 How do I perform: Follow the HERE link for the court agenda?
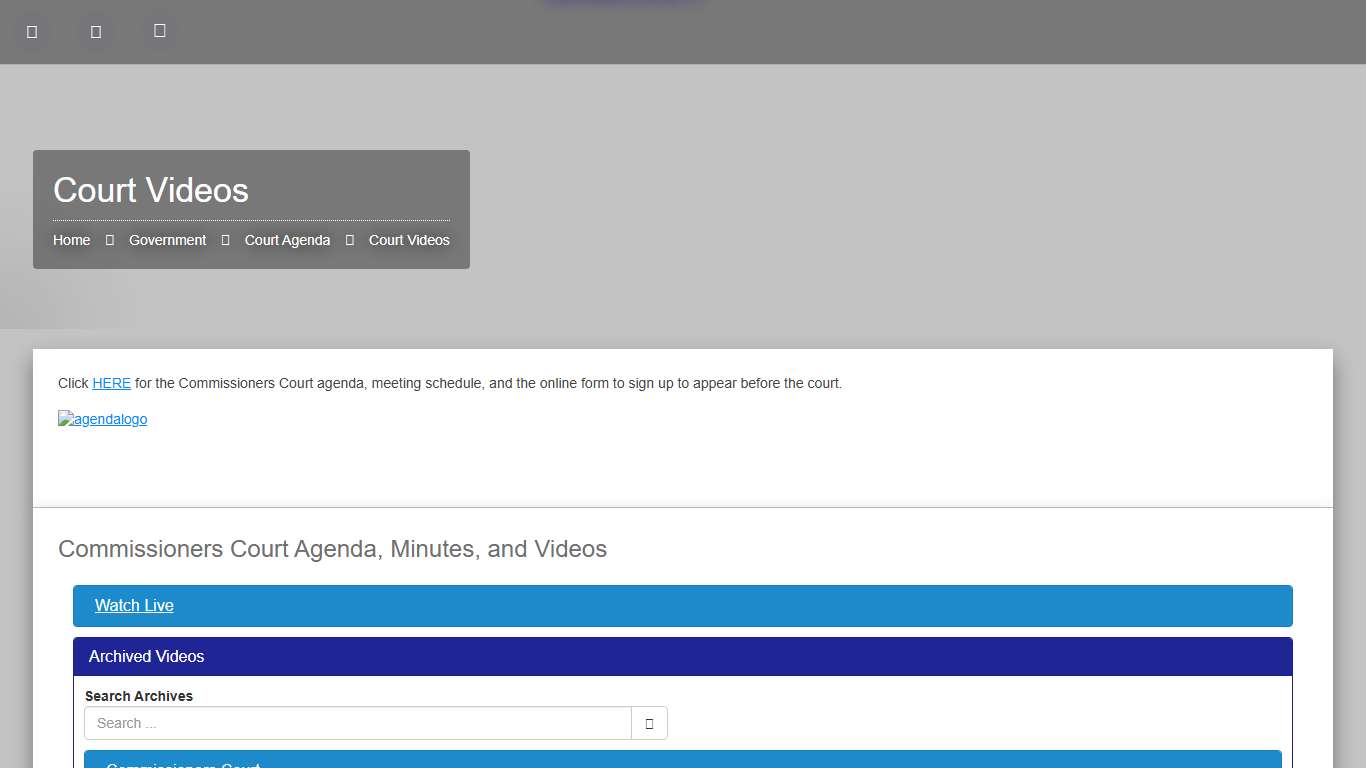coord(111,383)
